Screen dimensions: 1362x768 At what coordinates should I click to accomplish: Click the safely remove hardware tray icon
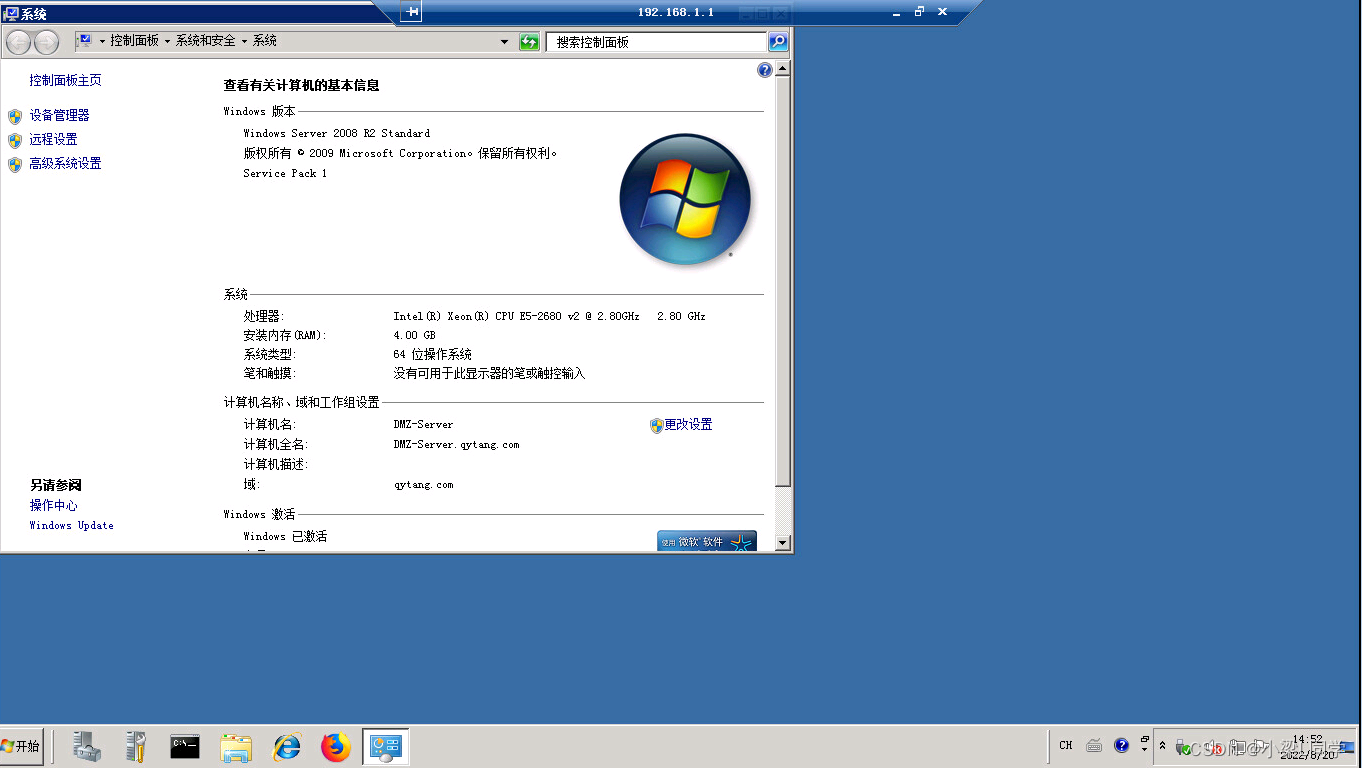tap(1184, 748)
